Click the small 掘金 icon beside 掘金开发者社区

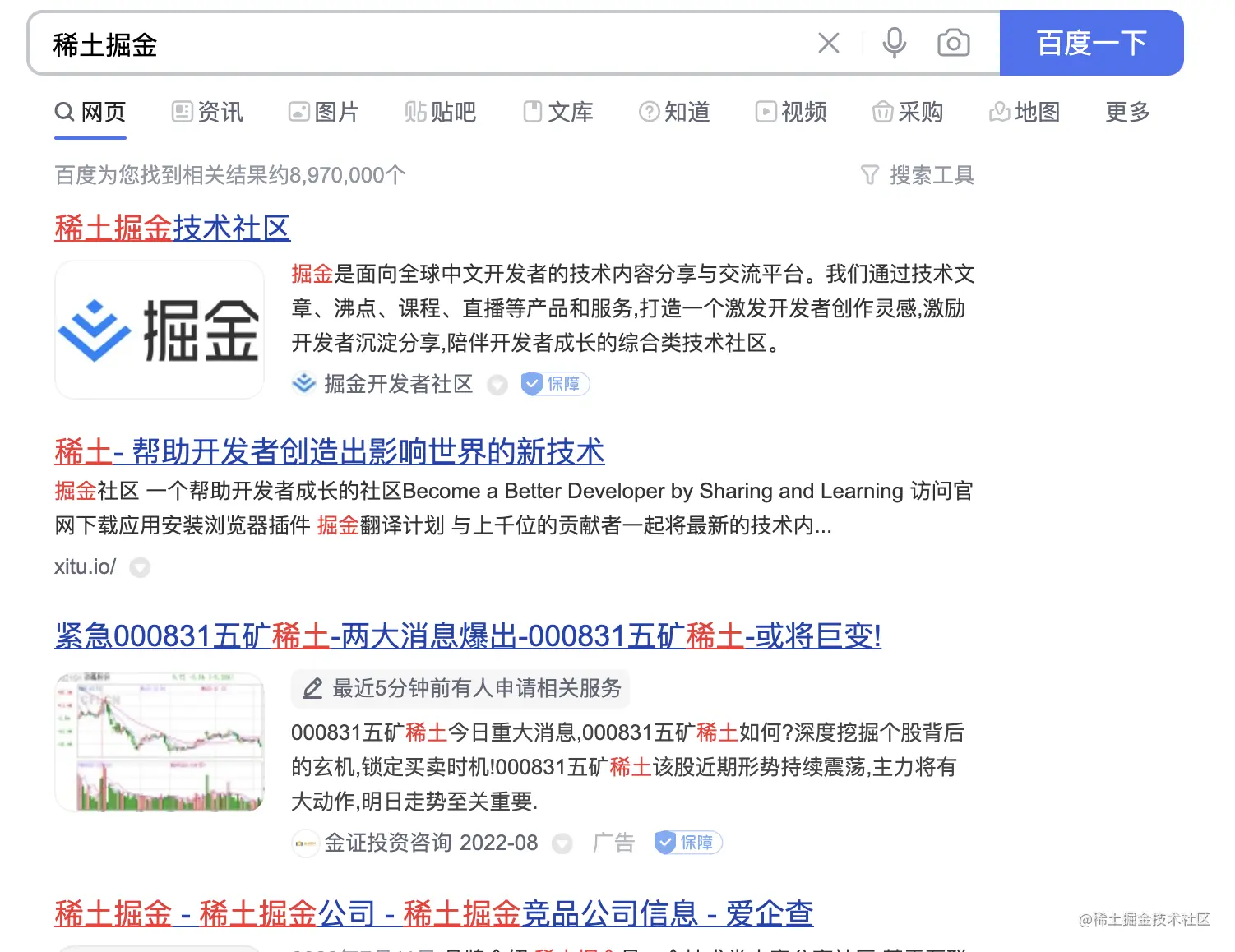[304, 384]
